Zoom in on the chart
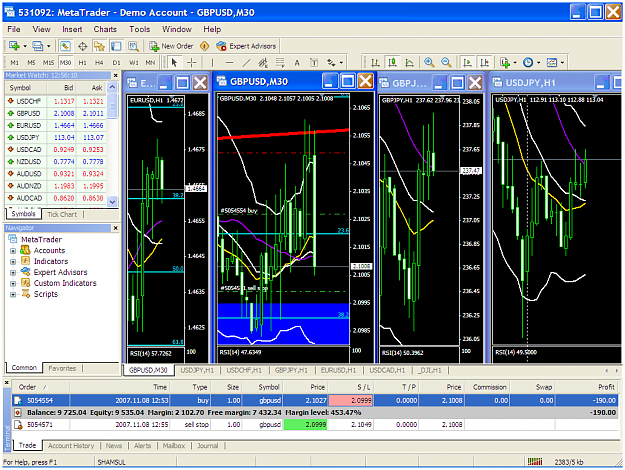 (x=429, y=62)
